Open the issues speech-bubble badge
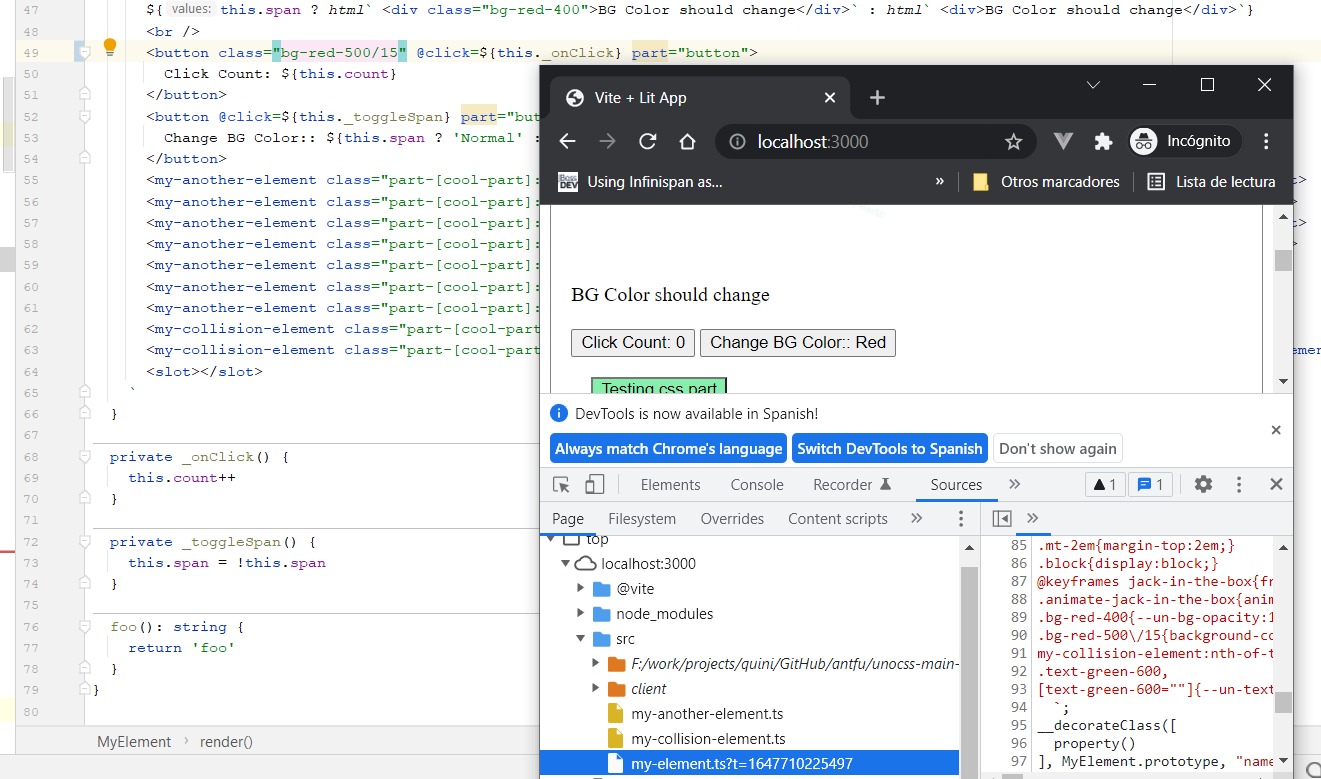The width and height of the screenshot is (1321, 779). [1150, 484]
